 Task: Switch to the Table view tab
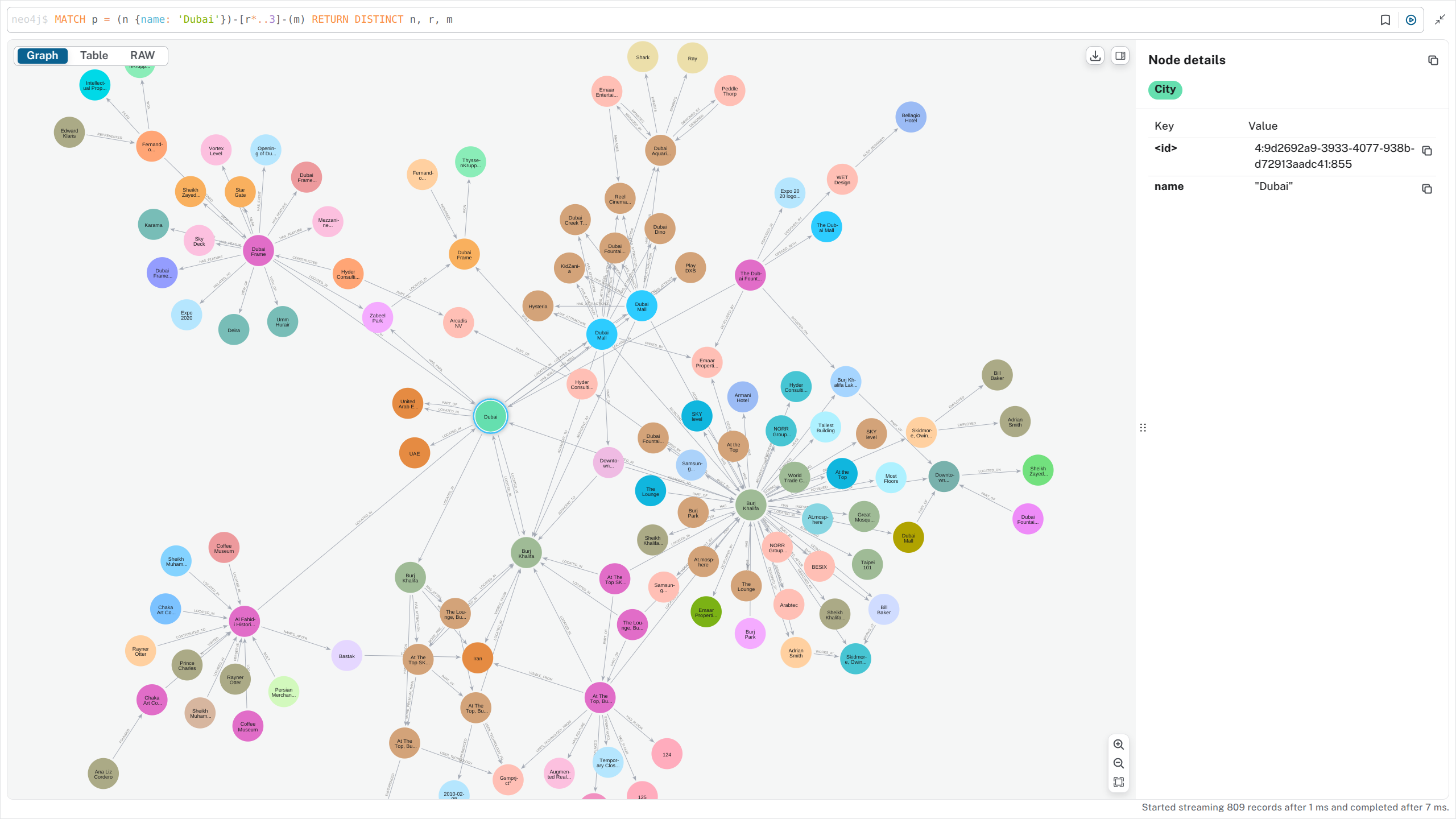94,56
